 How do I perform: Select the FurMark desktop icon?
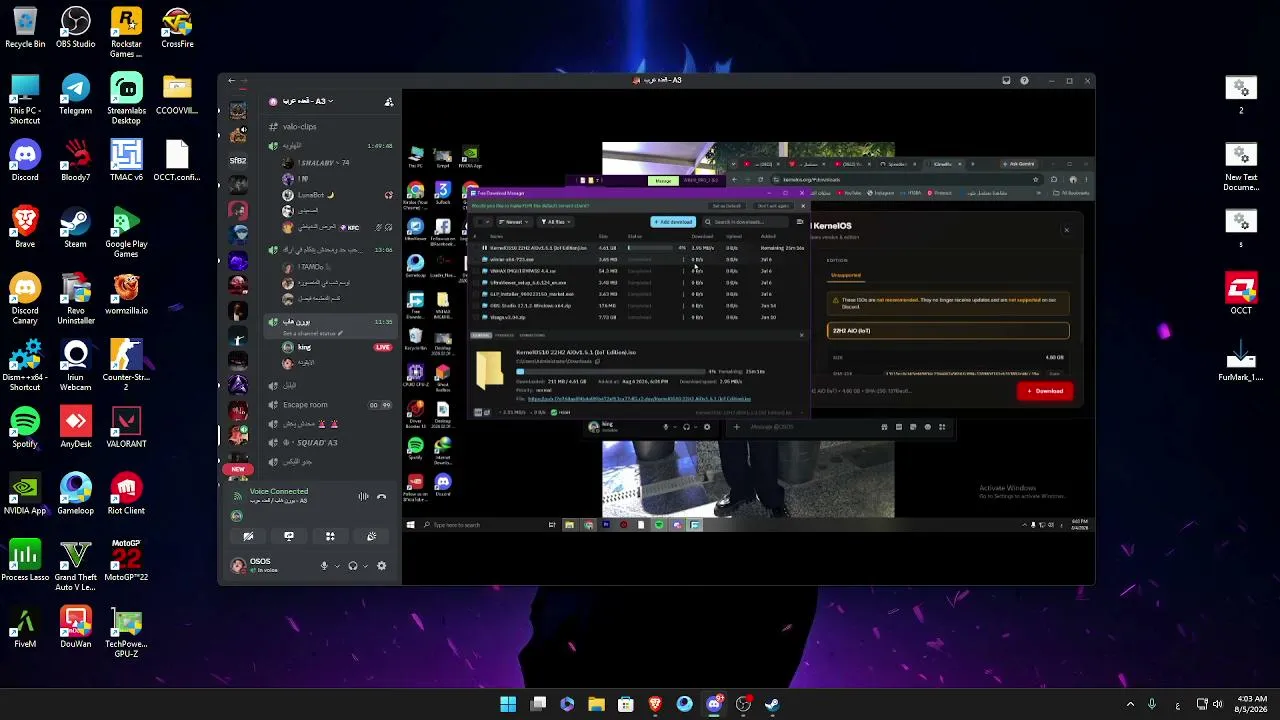pyautogui.click(x=1241, y=362)
